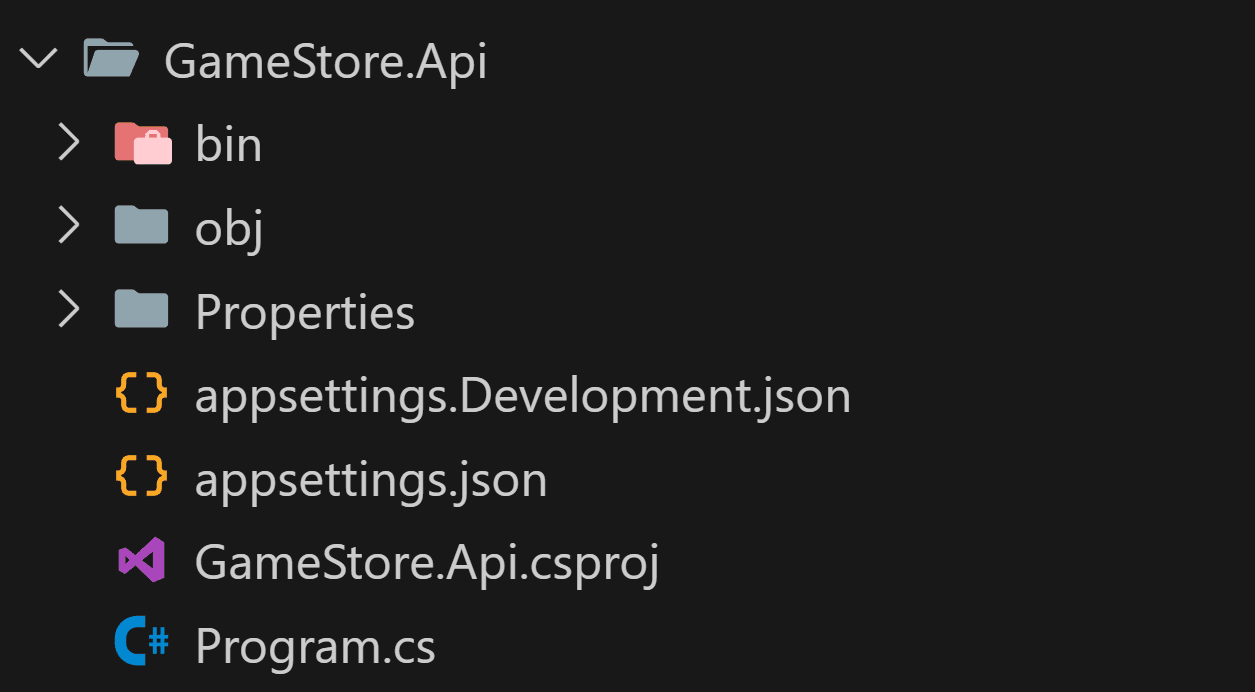The height and width of the screenshot is (692, 1255).
Task: Click the open folder icon beside GameStore.Api
Action: [x=111, y=59]
